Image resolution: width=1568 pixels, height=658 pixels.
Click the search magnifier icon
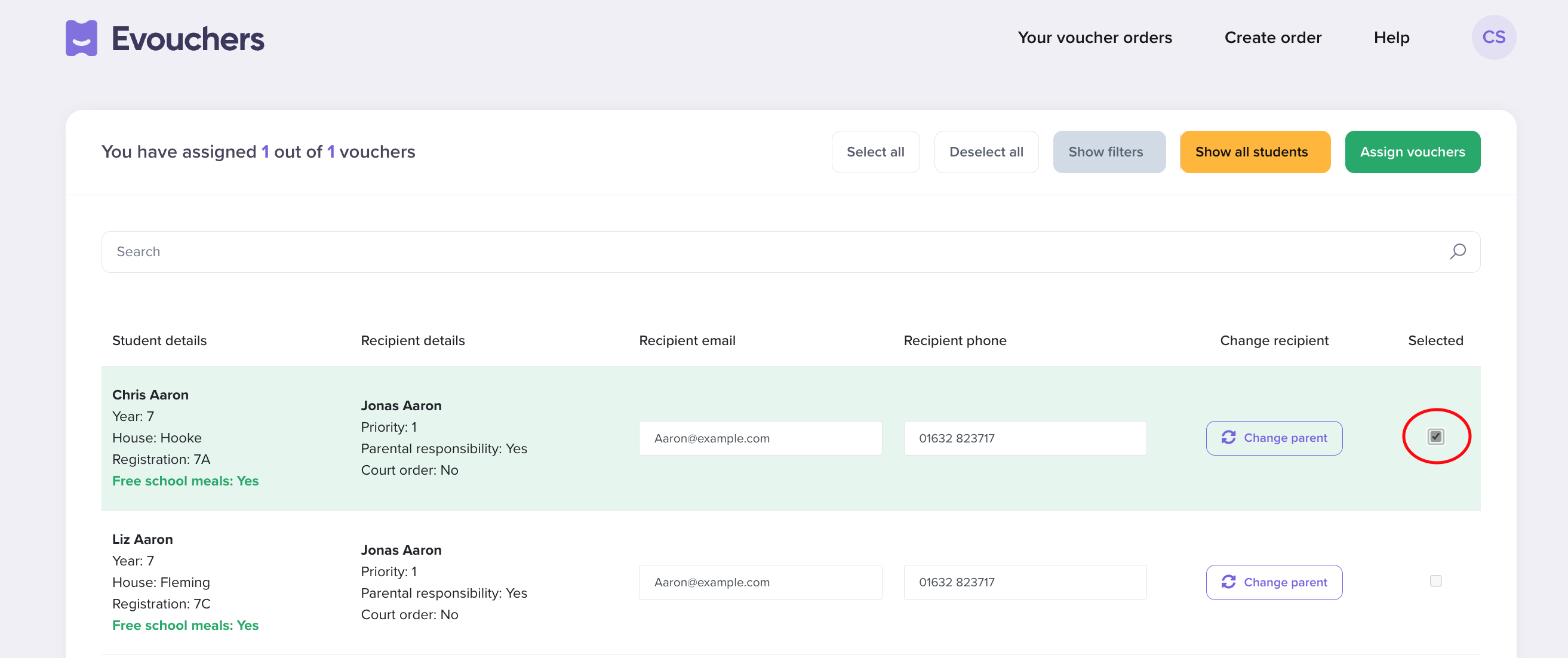coord(1457,251)
